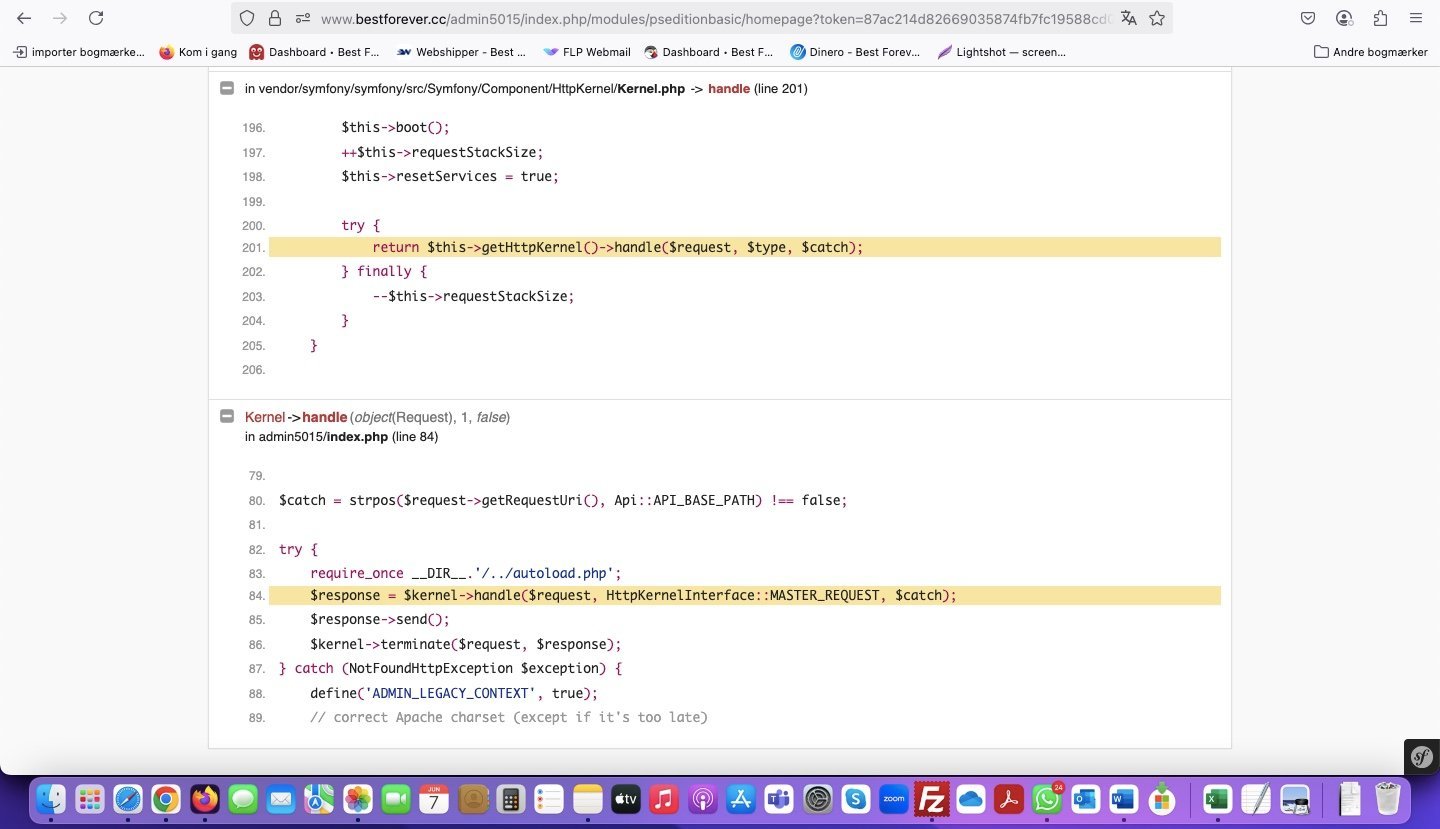Viewport: 1440px width, 829px height.
Task: Bookmark this page with the star
Action: (x=1157, y=18)
